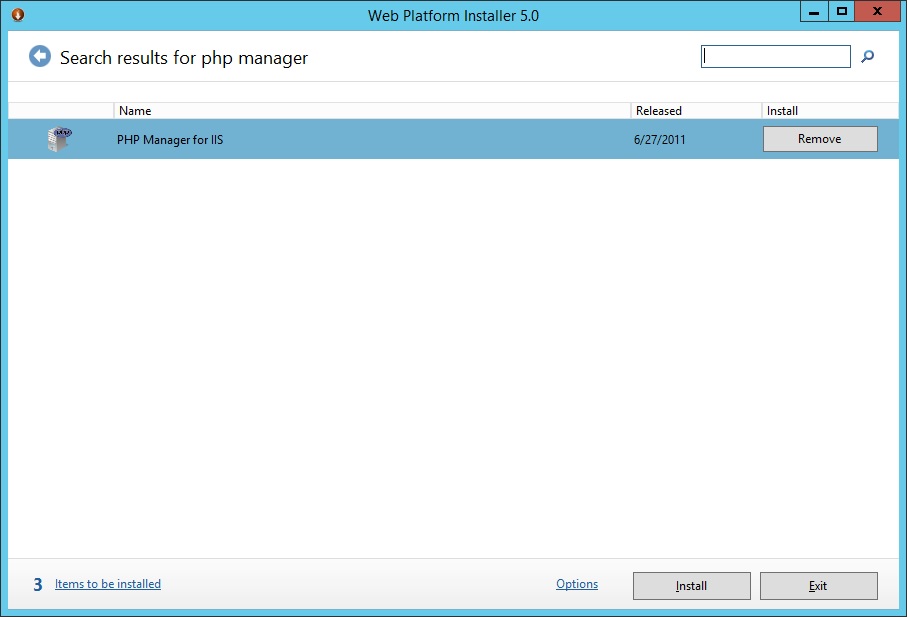The image size is (907, 617).
Task: Focus the search text box
Action: [776, 57]
